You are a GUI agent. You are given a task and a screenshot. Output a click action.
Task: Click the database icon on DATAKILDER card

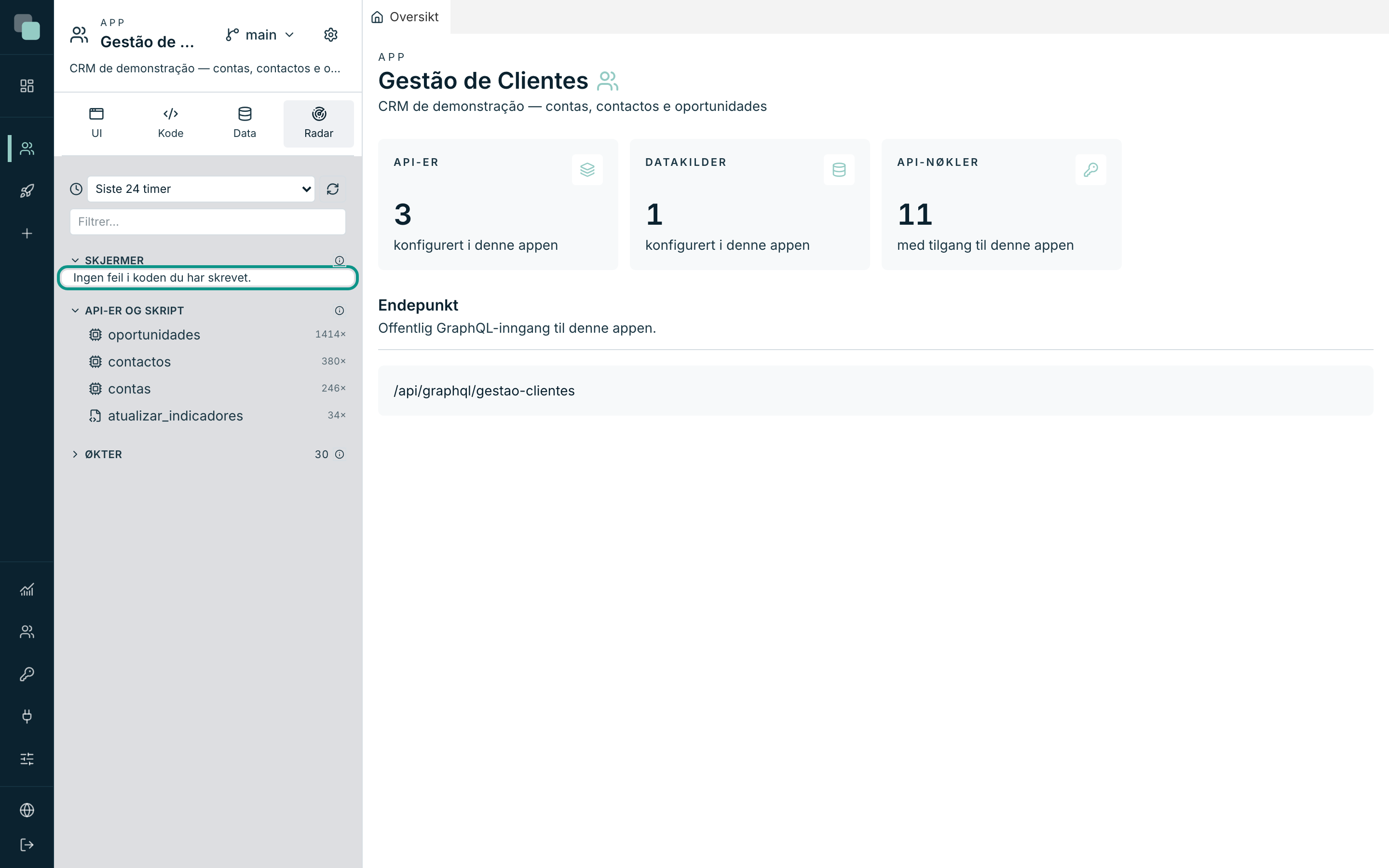click(839, 170)
